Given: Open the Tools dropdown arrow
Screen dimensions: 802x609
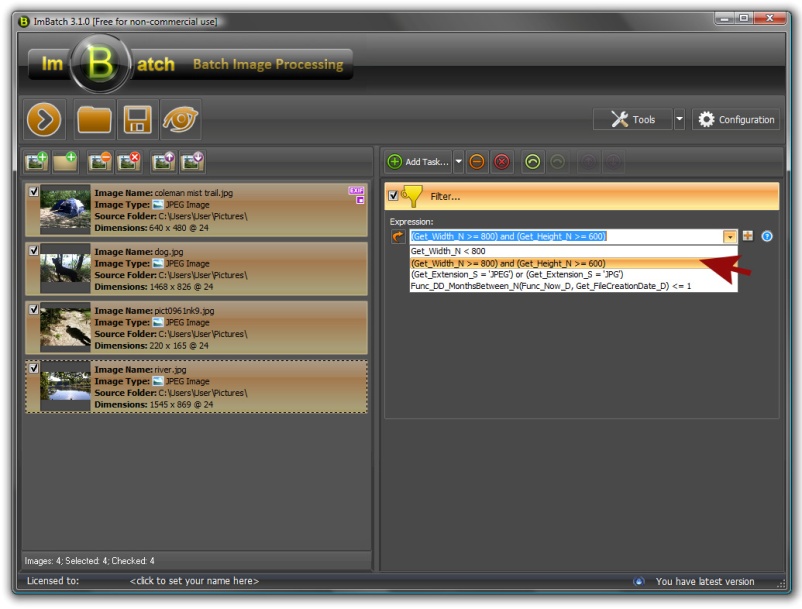Looking at the screenshot, I should 679,119.
